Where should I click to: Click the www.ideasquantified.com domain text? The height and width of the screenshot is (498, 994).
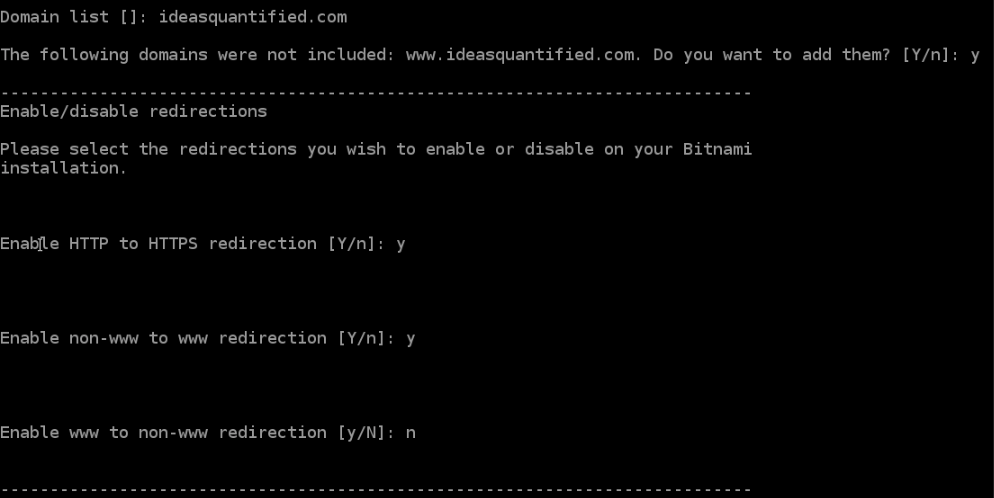click(x=519, y=55)
